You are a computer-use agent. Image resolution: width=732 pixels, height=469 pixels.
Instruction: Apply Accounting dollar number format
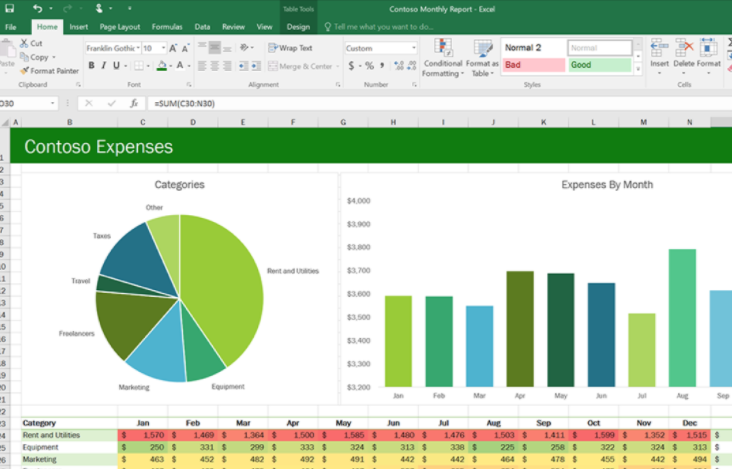coord(351,66)
